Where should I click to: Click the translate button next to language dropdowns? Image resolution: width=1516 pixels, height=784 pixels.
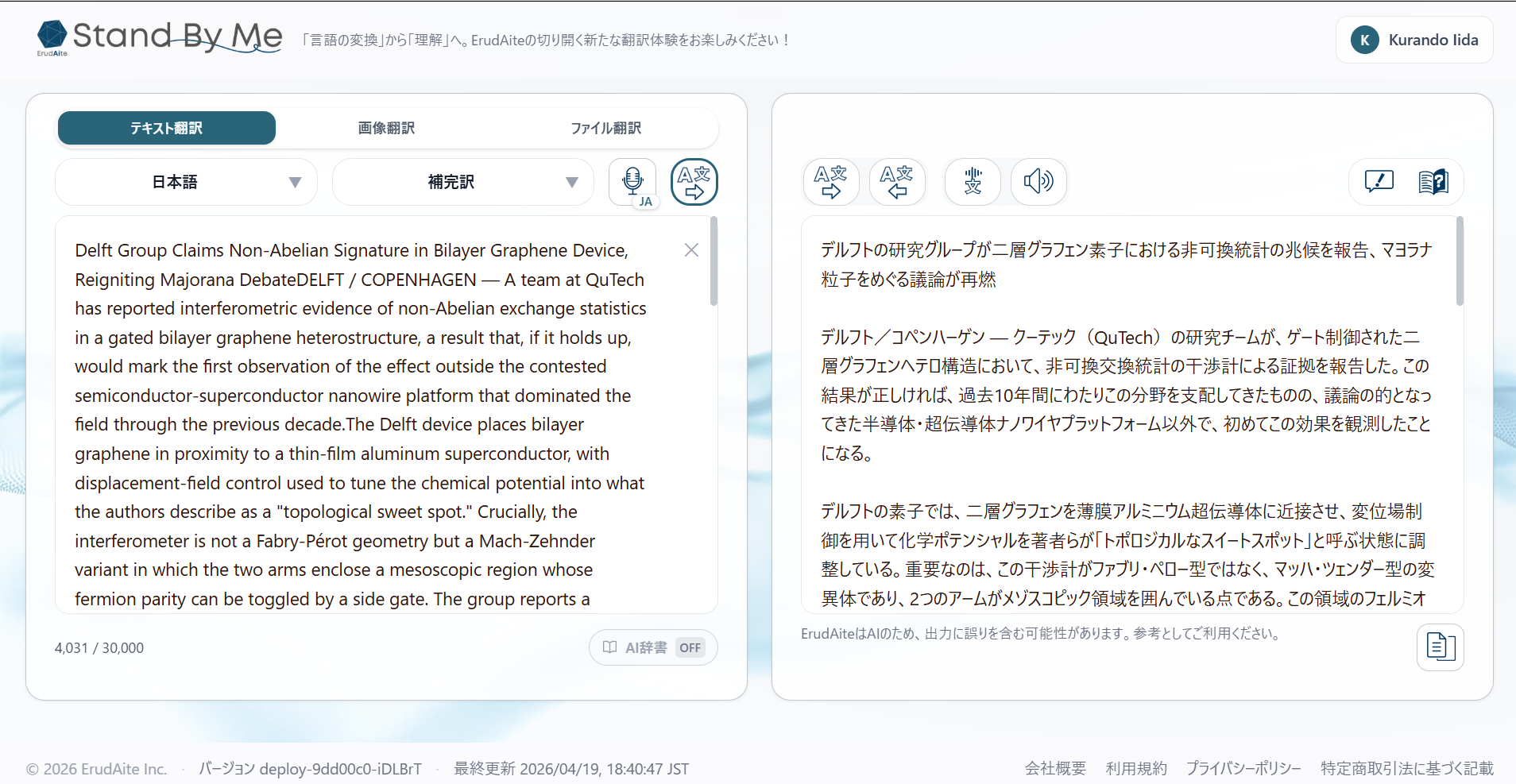693,182
